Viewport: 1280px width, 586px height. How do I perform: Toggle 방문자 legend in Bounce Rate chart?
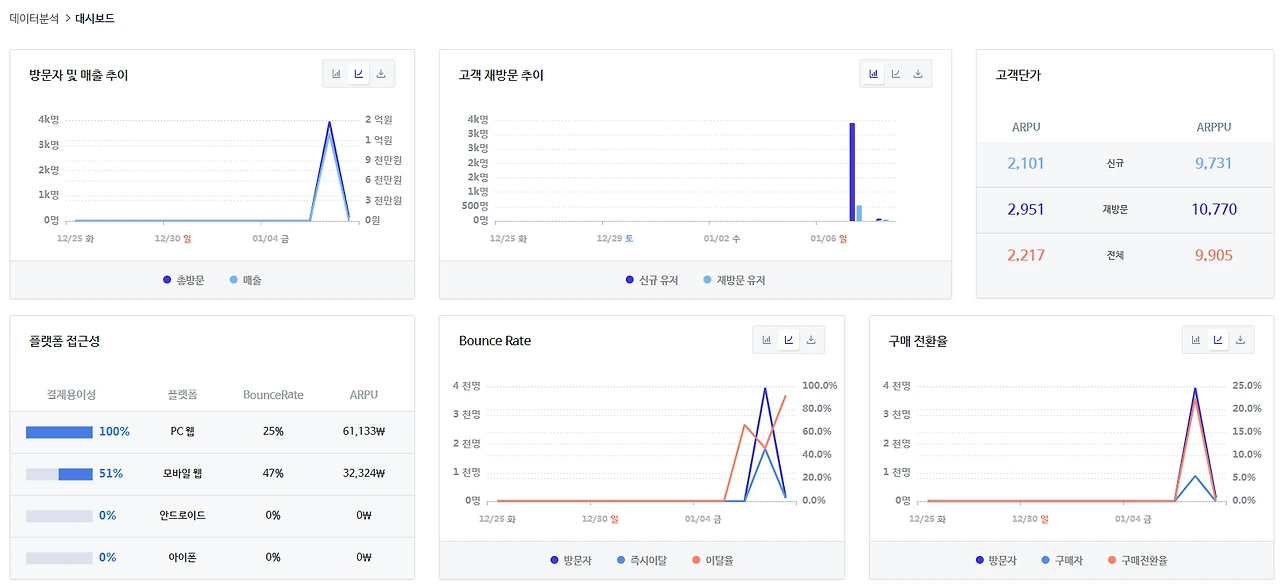570,561
